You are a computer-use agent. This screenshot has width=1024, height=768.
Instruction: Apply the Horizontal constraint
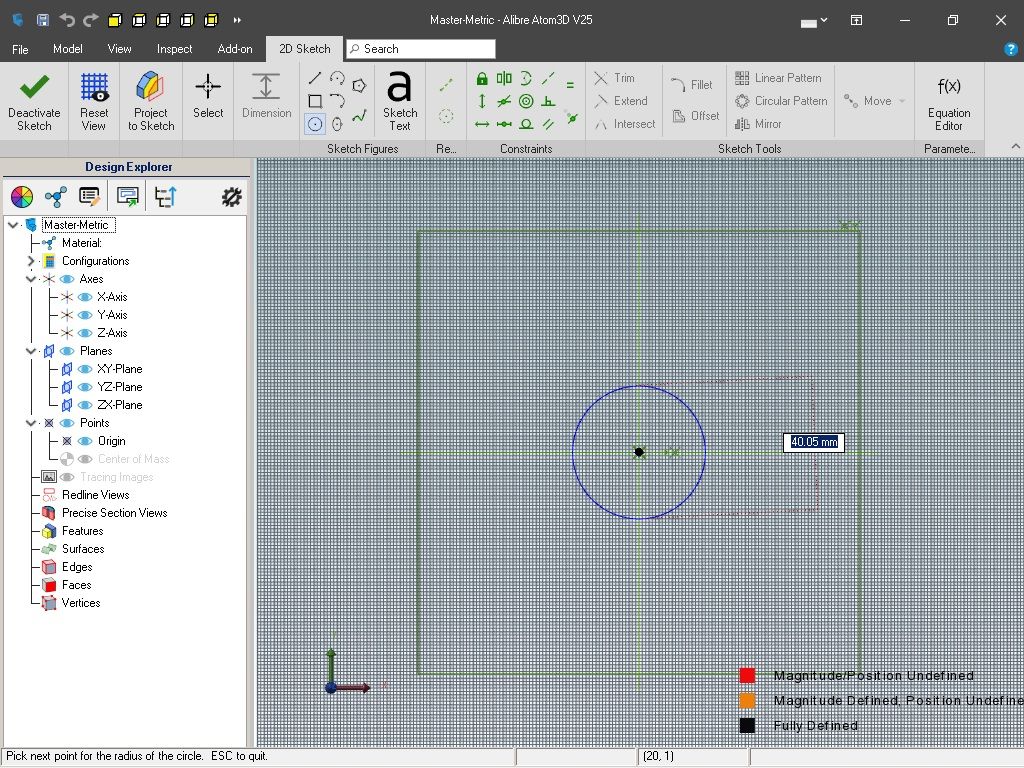click(482, 124)
